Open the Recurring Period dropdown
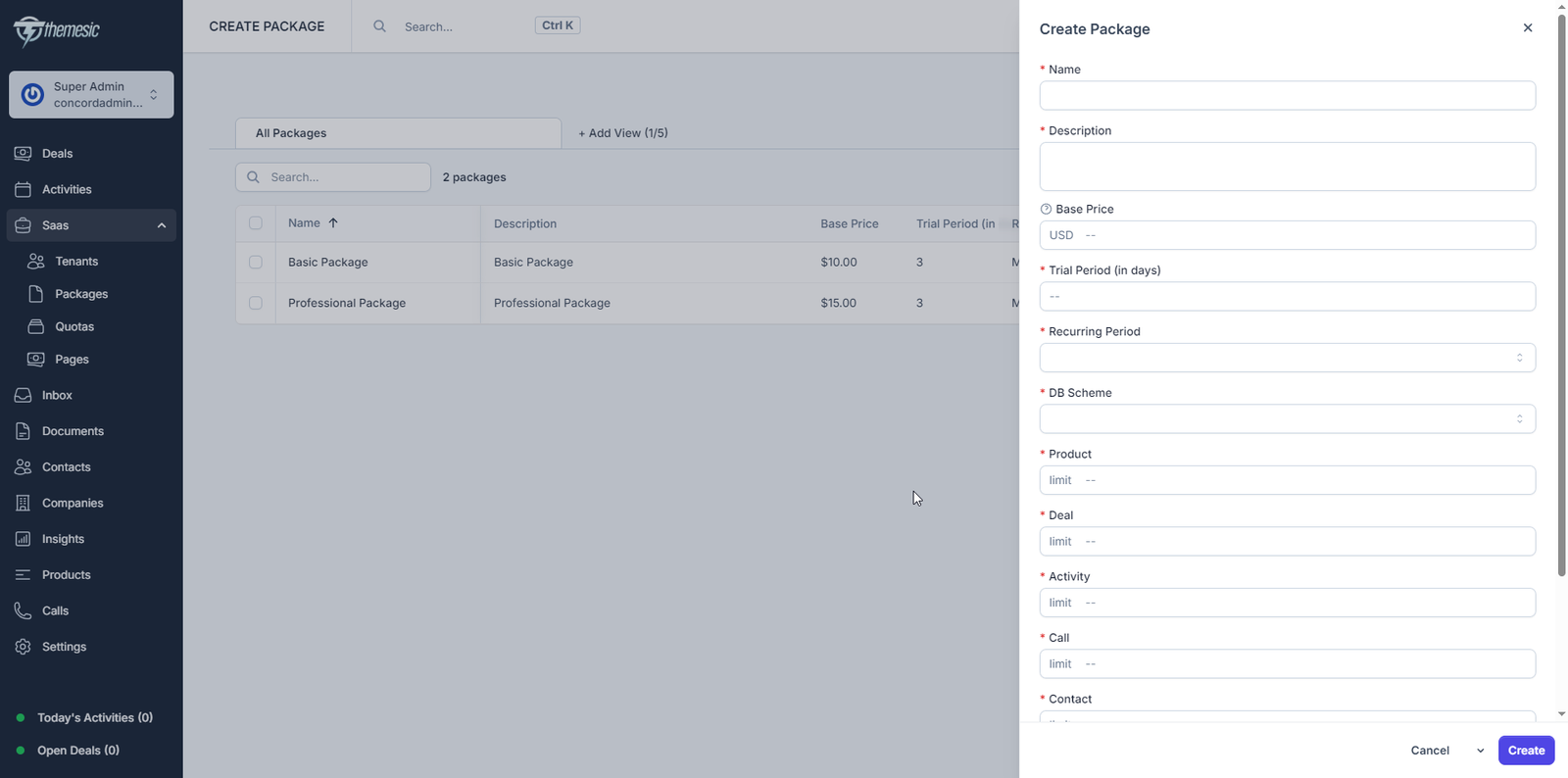1568x778 pixels. click(1287, 358)
